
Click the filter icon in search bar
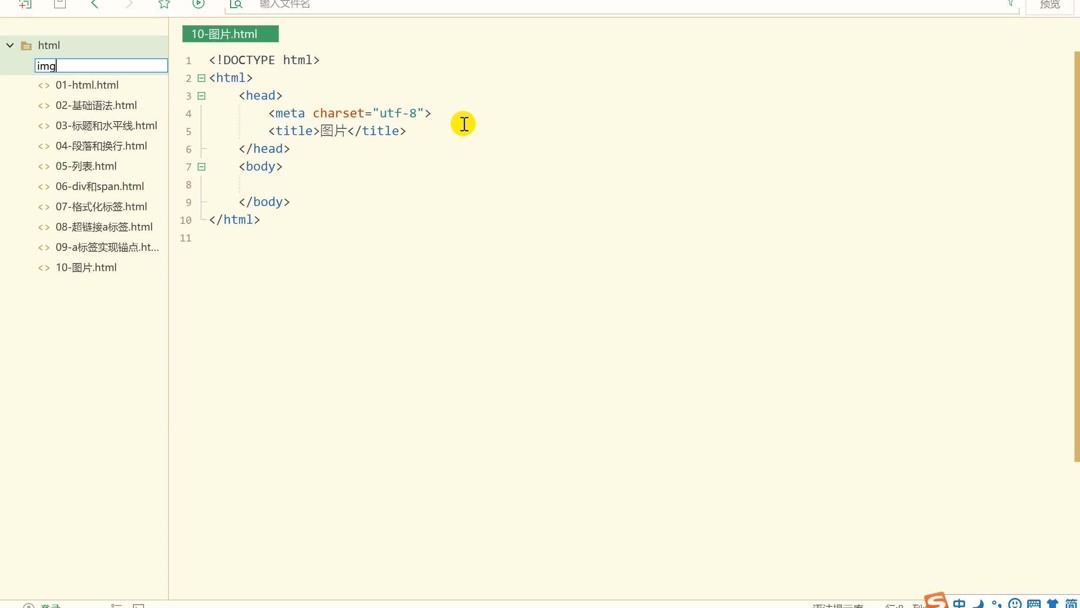(x=1010, y=5)
